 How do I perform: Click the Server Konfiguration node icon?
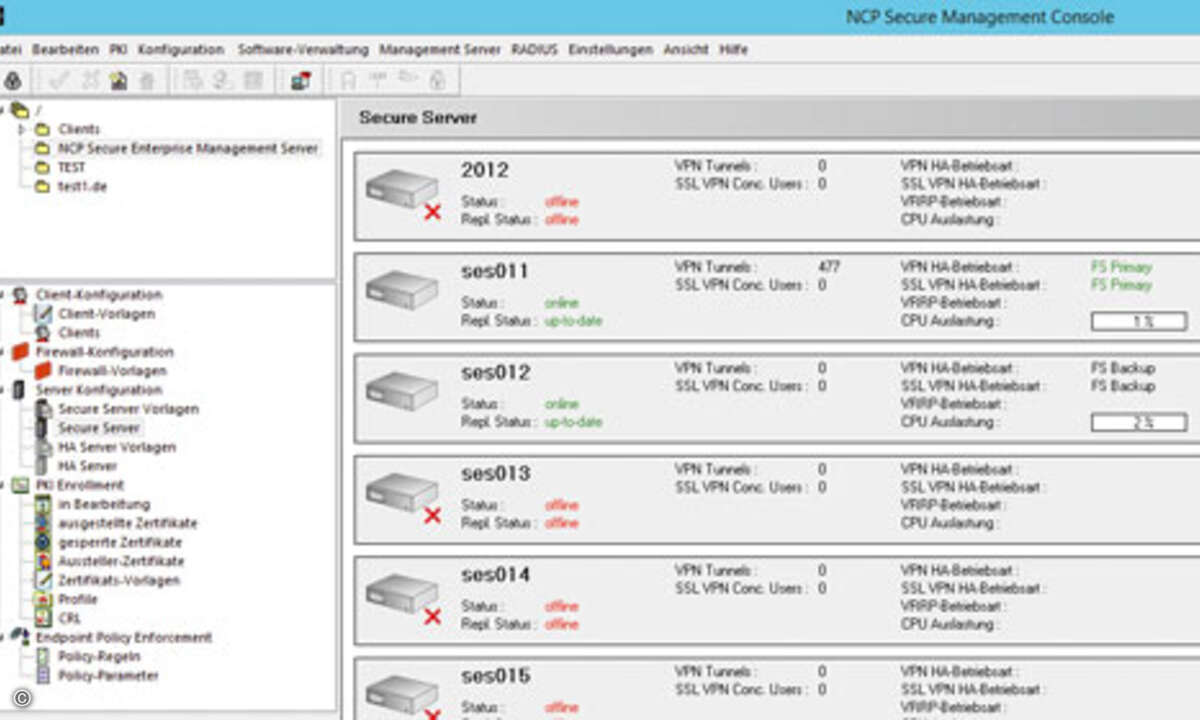[19, 390]
